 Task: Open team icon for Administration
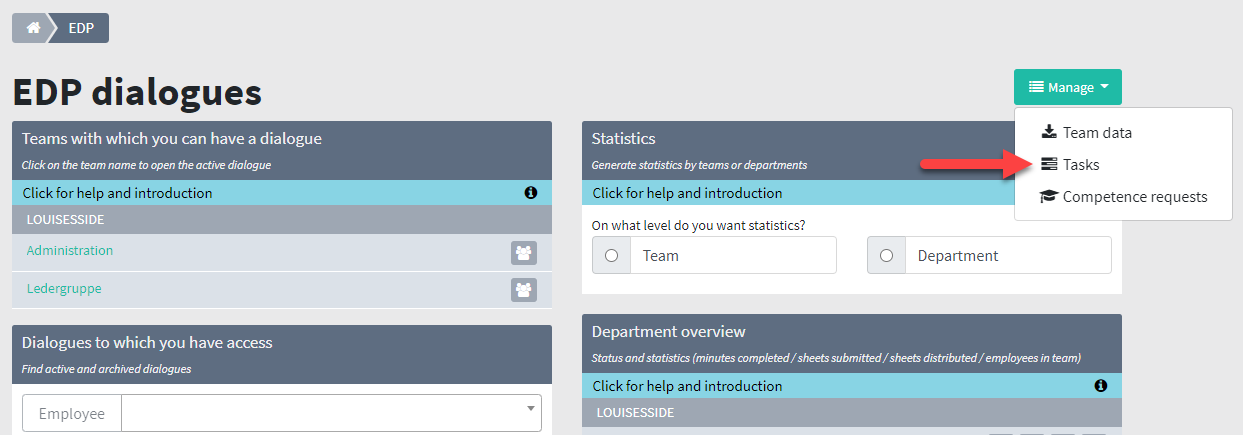click(524, 252)
